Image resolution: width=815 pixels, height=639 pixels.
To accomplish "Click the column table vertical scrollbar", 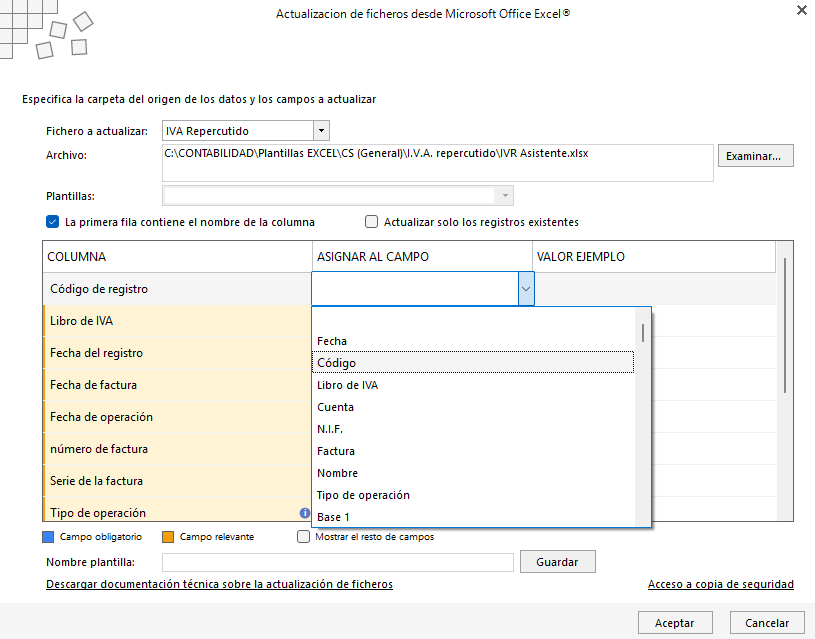I will (x=784, y=325).
